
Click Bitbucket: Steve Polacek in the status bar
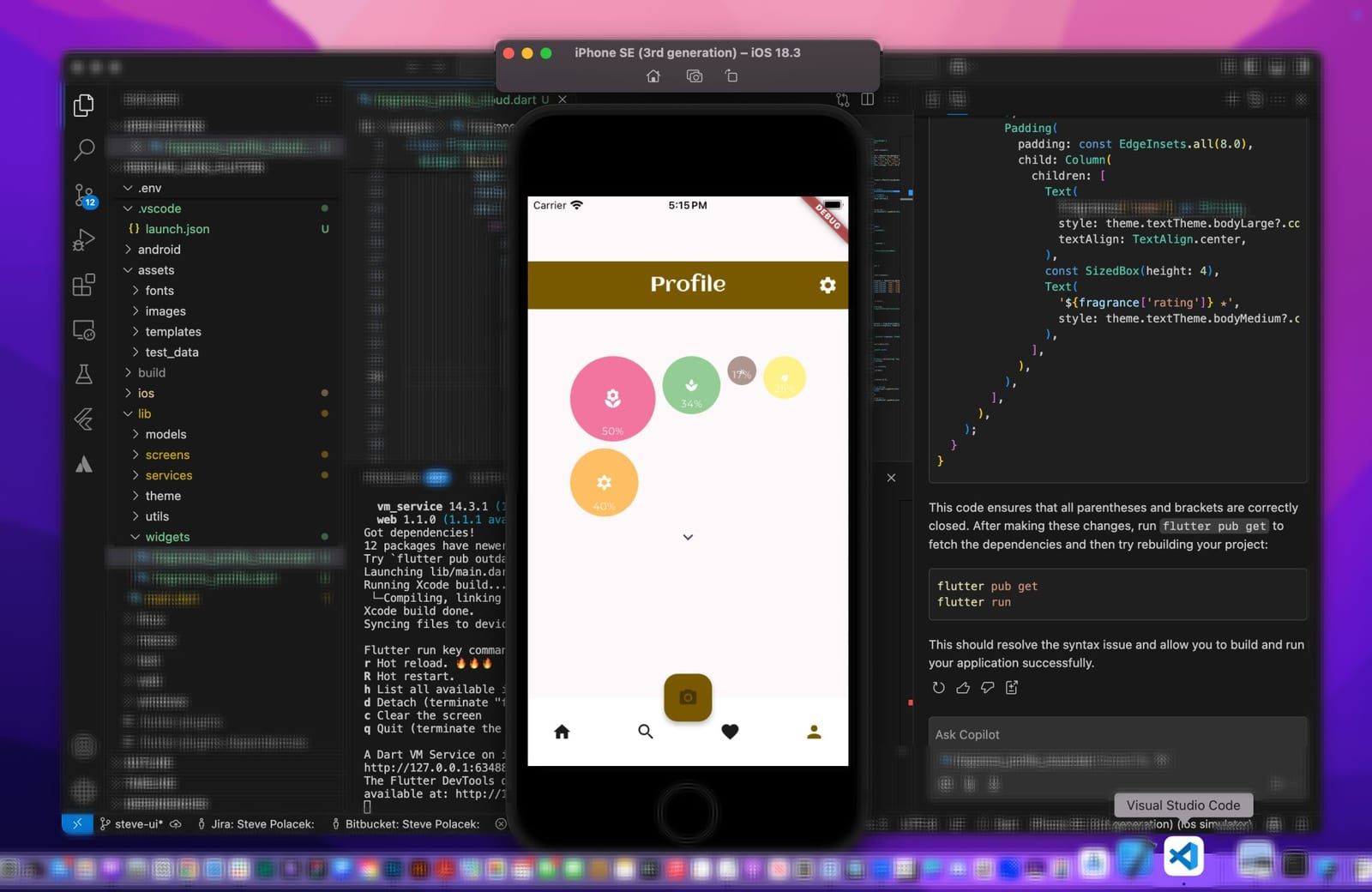(413, 823)
